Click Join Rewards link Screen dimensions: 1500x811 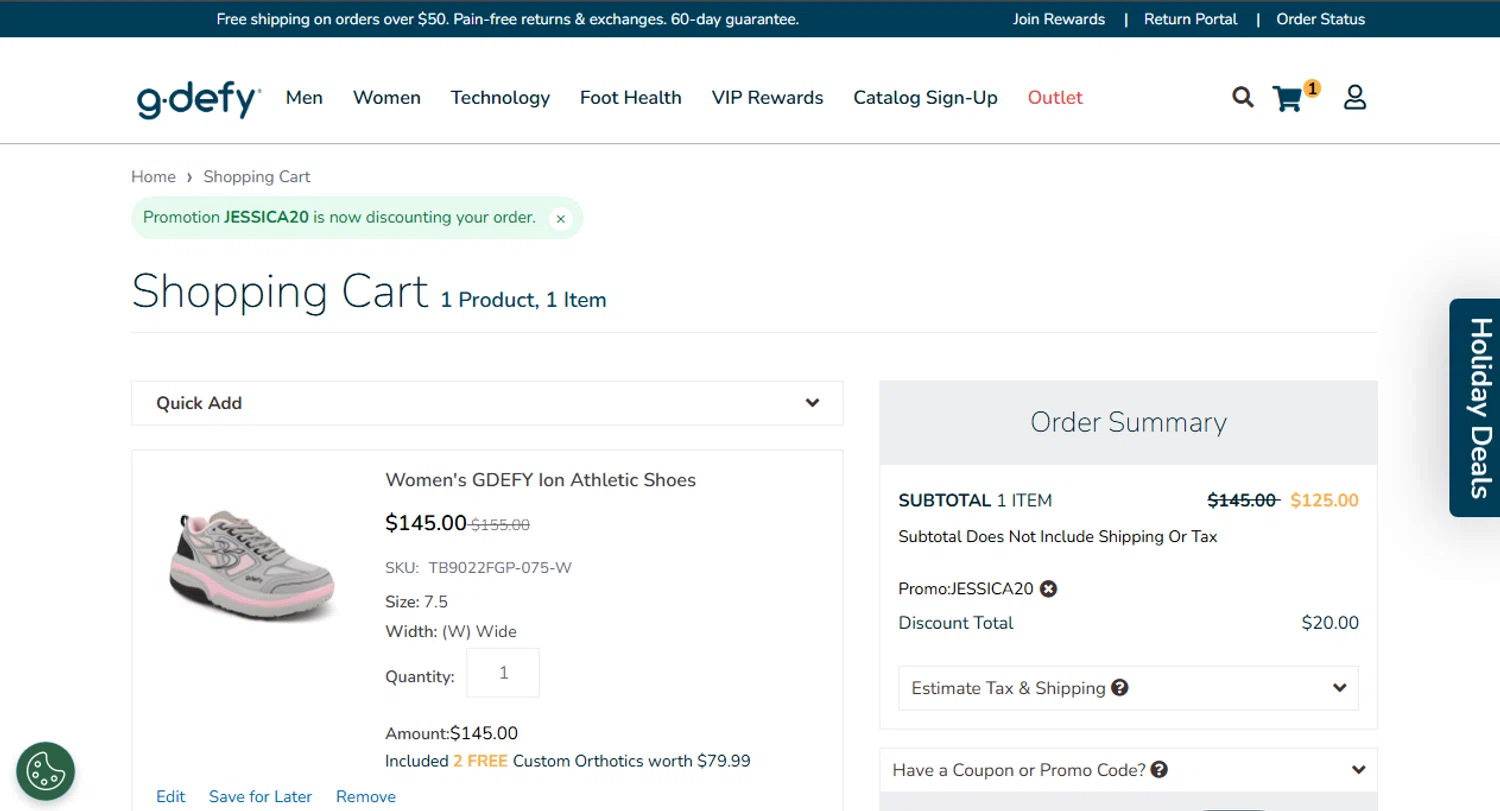pos(1059,19)
